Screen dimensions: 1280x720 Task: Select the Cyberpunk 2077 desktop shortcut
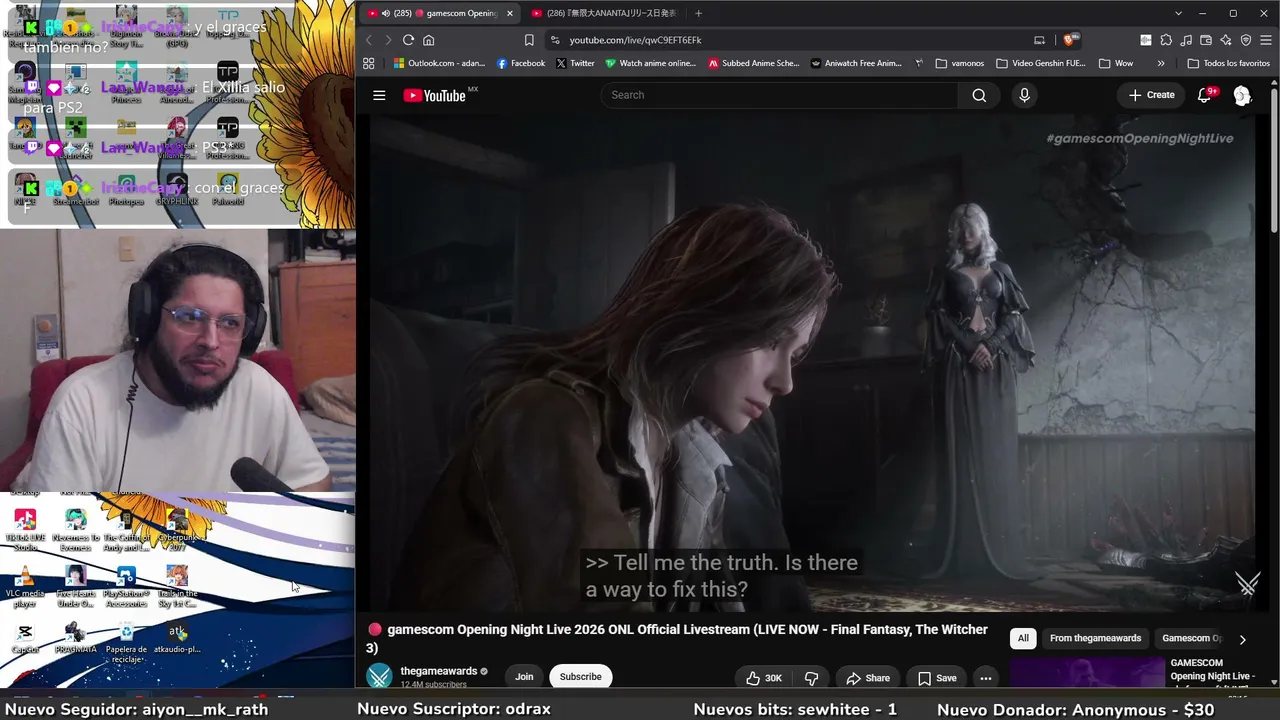[177, 530]
